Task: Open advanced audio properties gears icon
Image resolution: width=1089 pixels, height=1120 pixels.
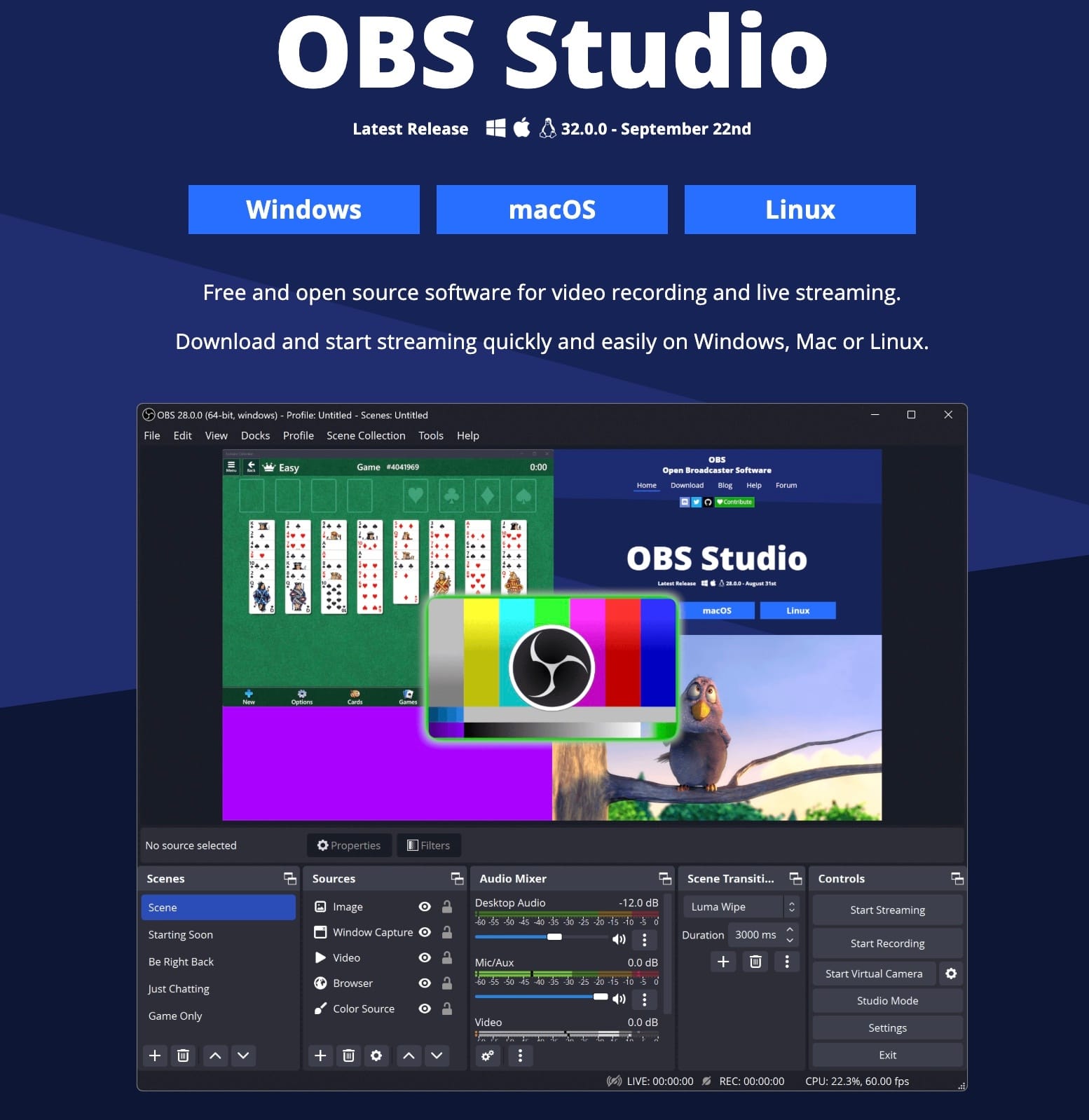Action: coord(488,1056)
